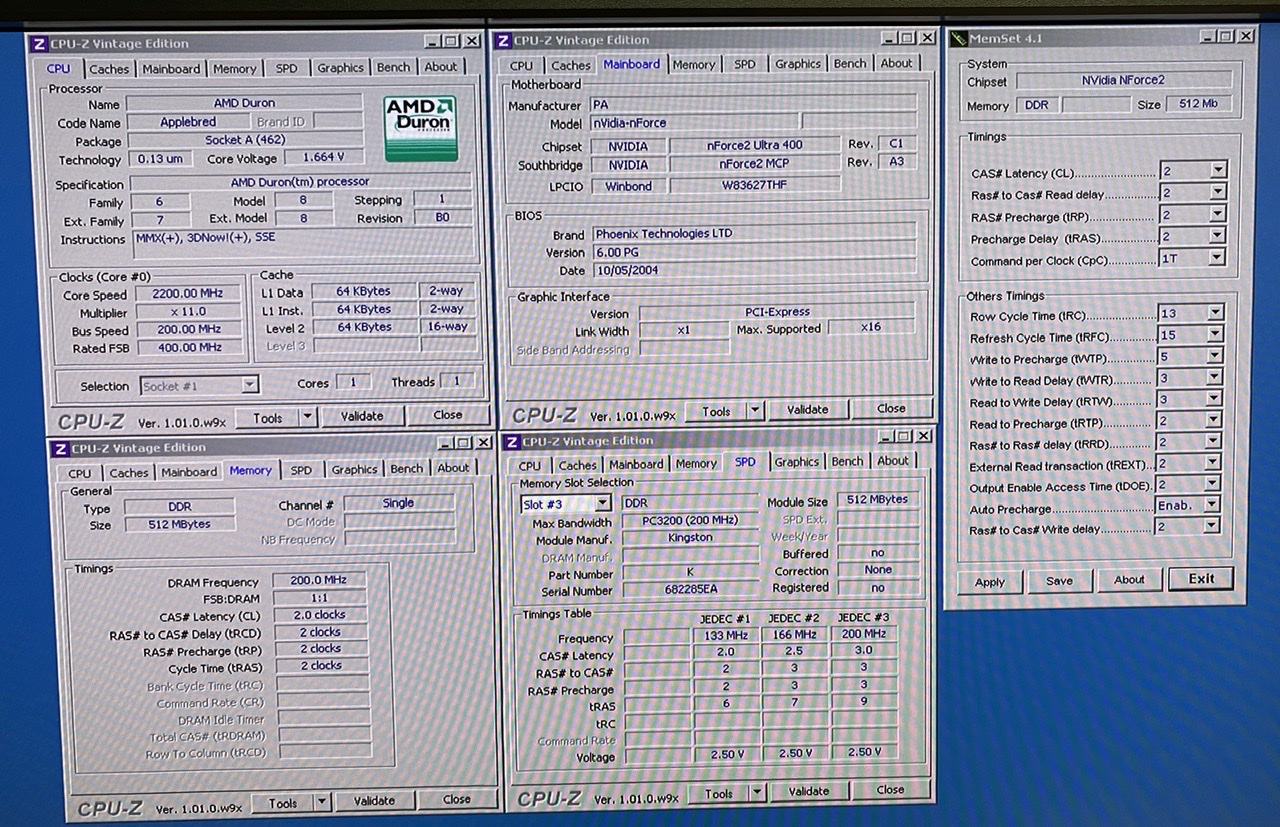Click Tools button in the CPU window
This screenshot has width=1280, height=827.
268,418
